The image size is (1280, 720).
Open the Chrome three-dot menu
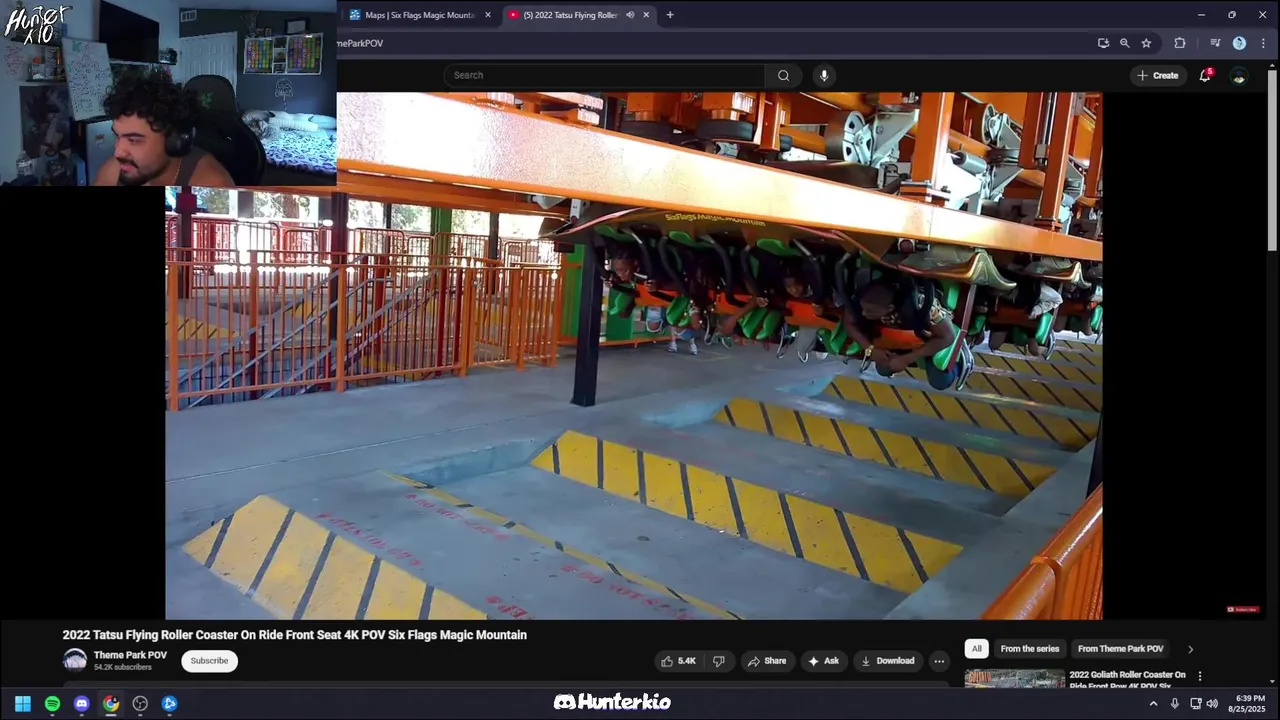pyautogui.click(x=1262, y=43)
